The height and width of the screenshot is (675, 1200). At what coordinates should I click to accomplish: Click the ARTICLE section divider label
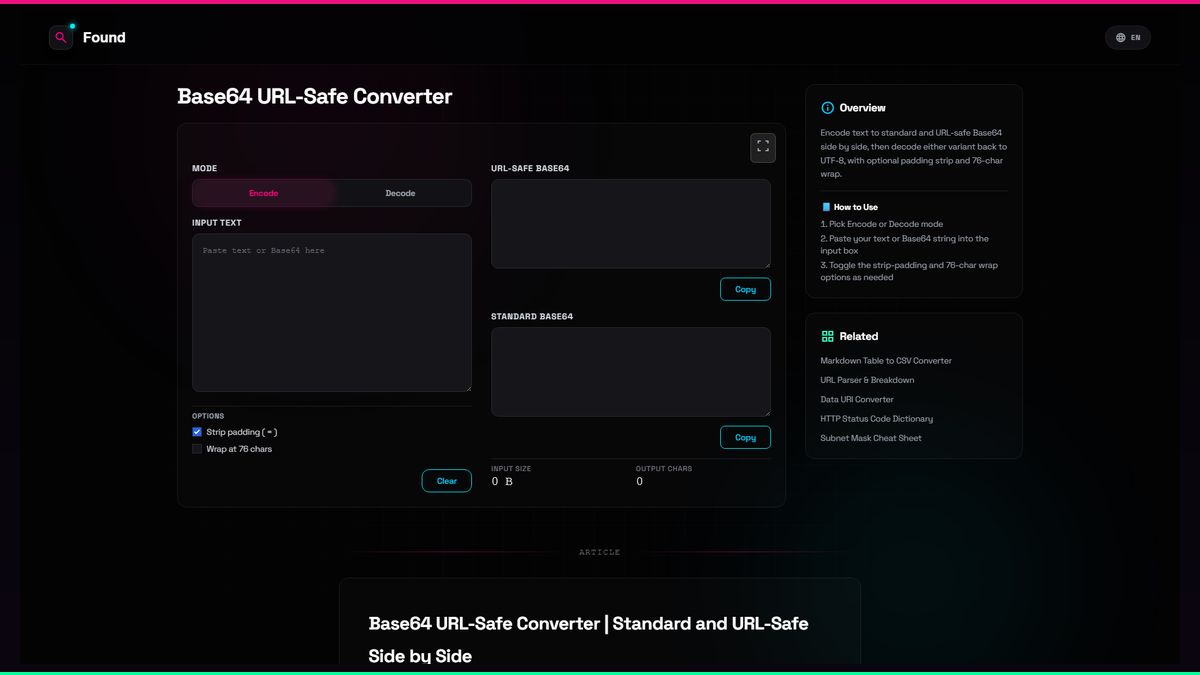[600, 552]
